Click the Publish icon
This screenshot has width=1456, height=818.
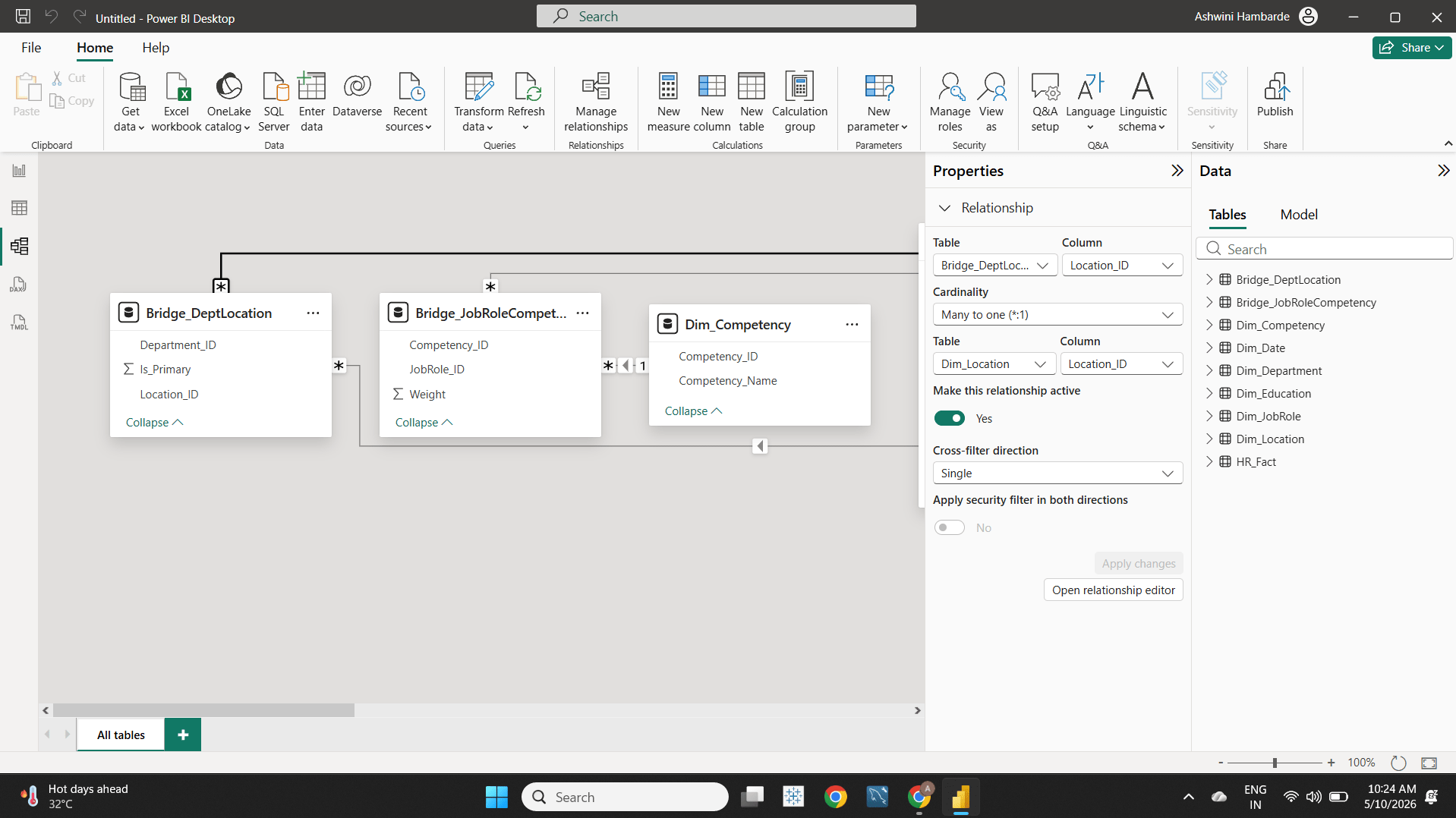tap(1275, 95)
